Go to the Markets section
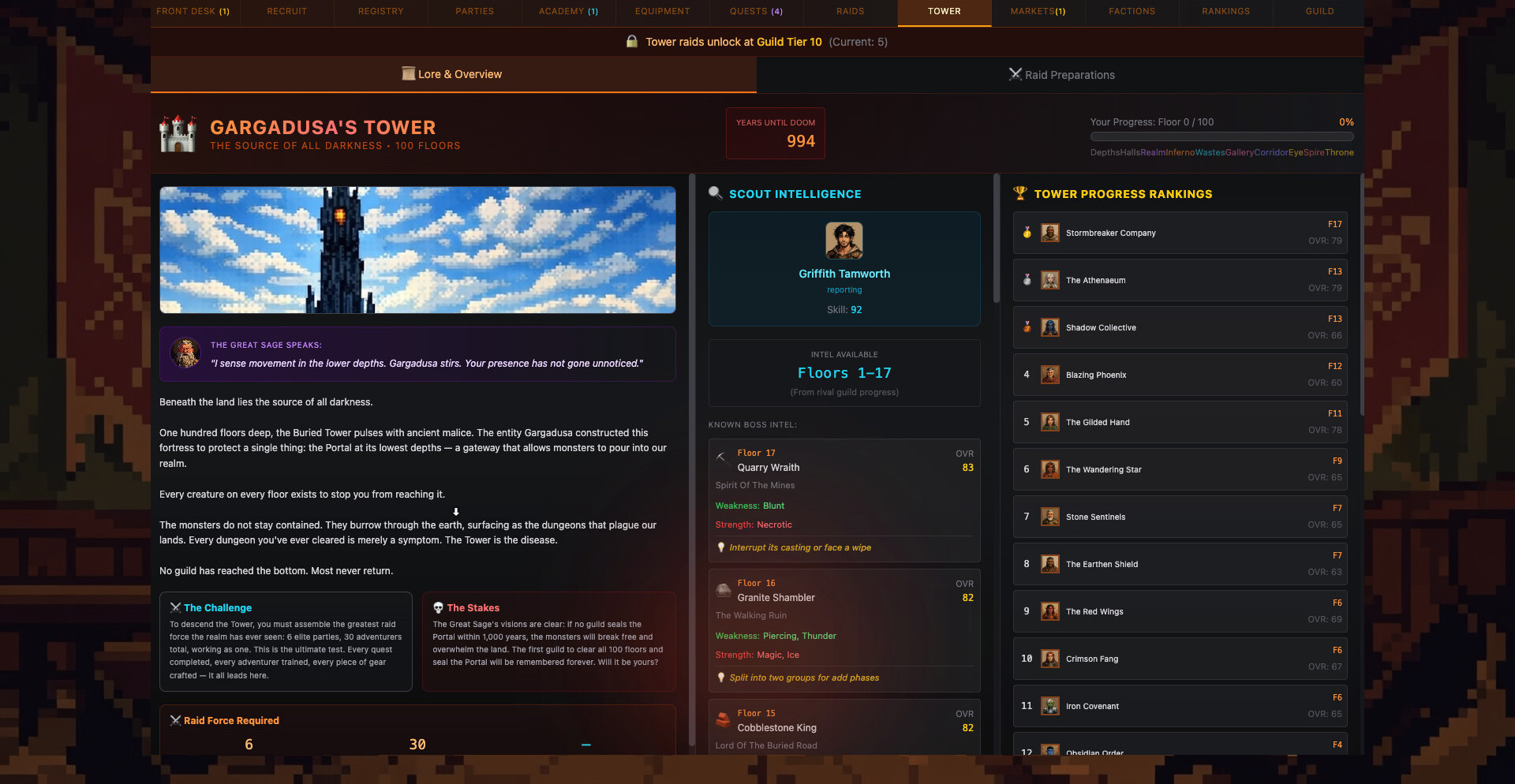The height and width of the screenshot is (784, 1515). [1038, 12]
